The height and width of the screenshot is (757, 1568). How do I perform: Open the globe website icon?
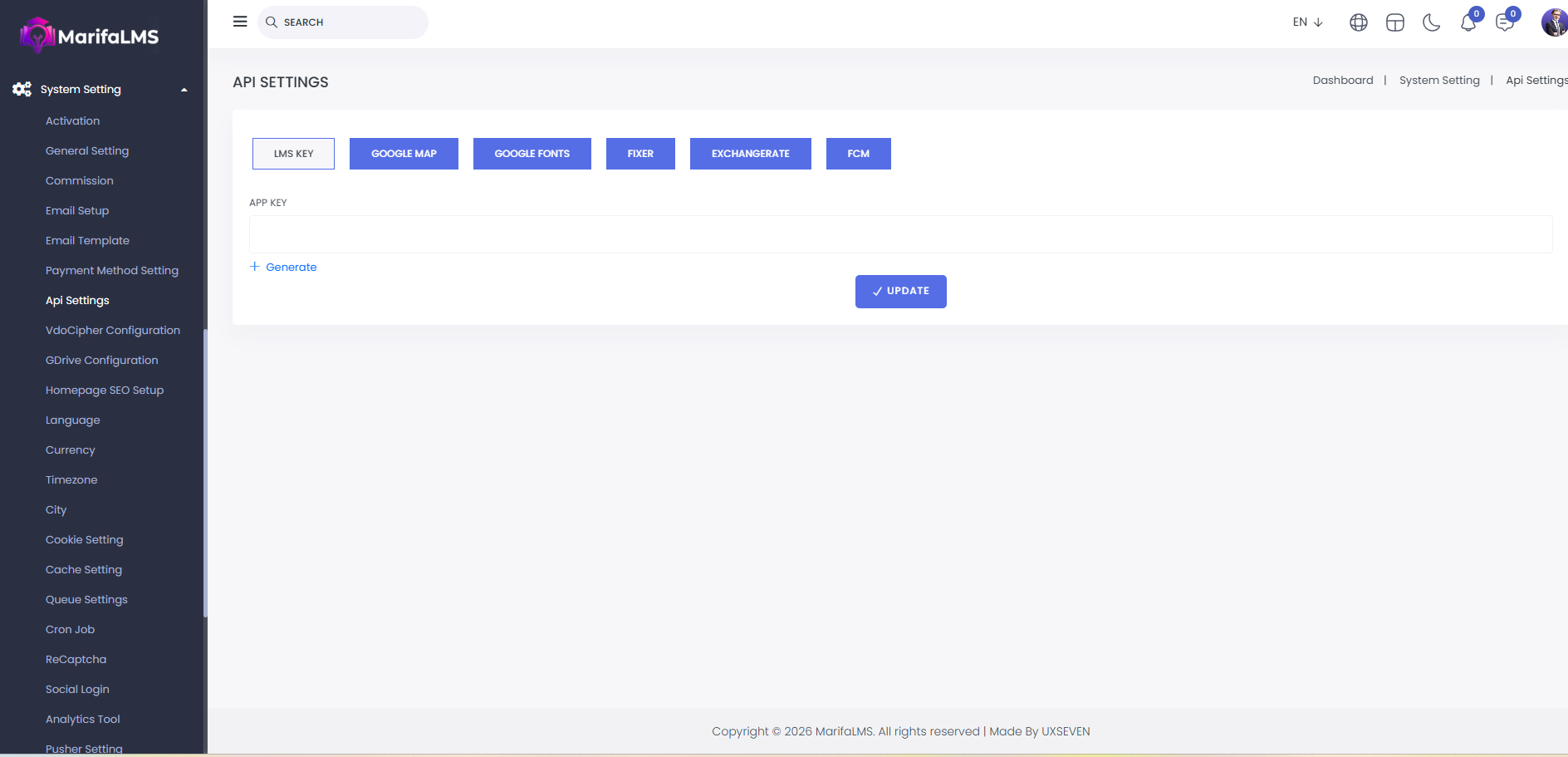coord(1358,22)
